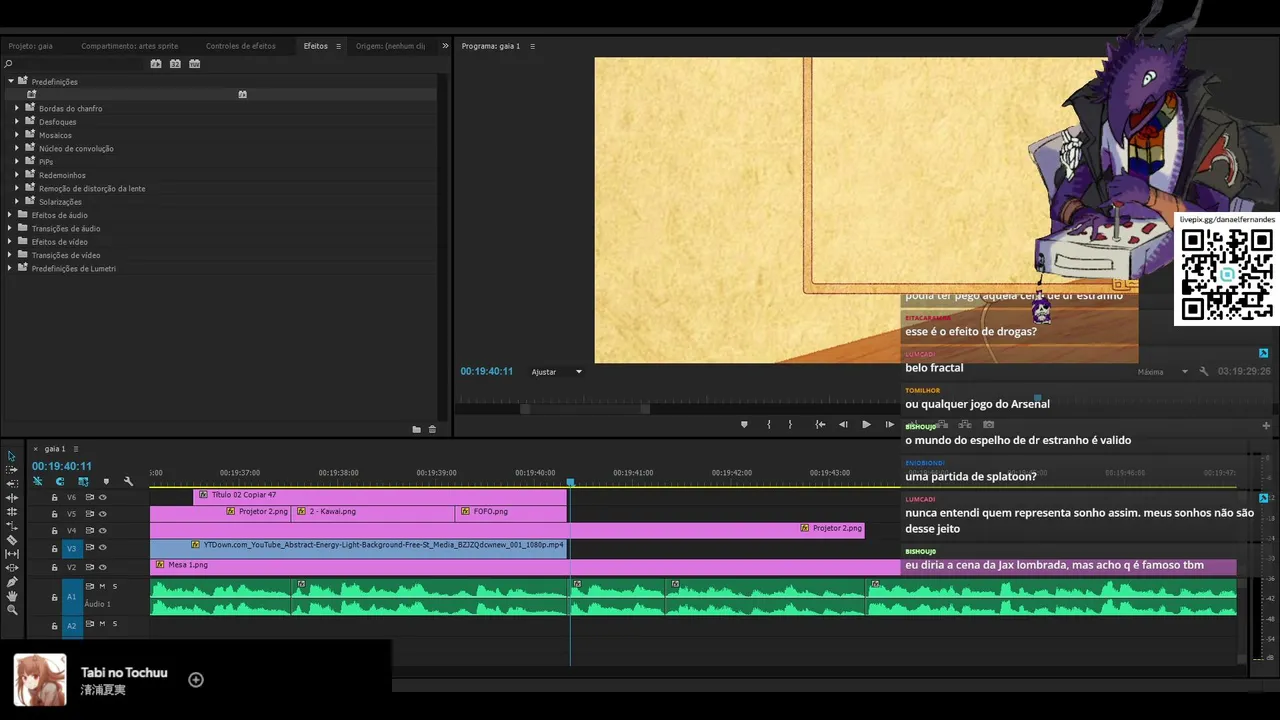This screenshot has height=720, width=1280.
Task: Collapse the Predefinições folder
Action: pos(11,81)
